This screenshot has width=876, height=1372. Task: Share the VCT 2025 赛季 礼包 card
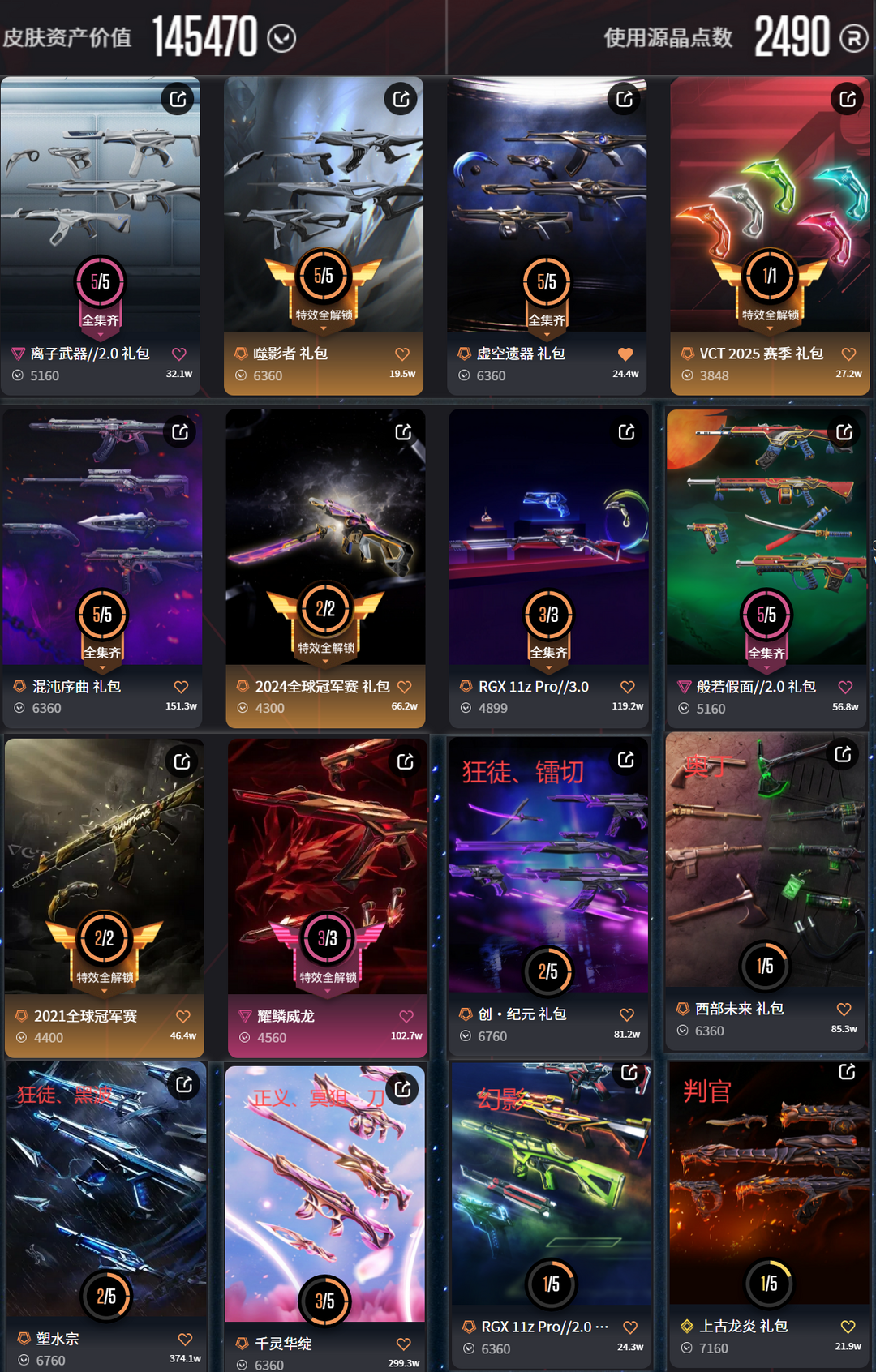pos(848,99)
